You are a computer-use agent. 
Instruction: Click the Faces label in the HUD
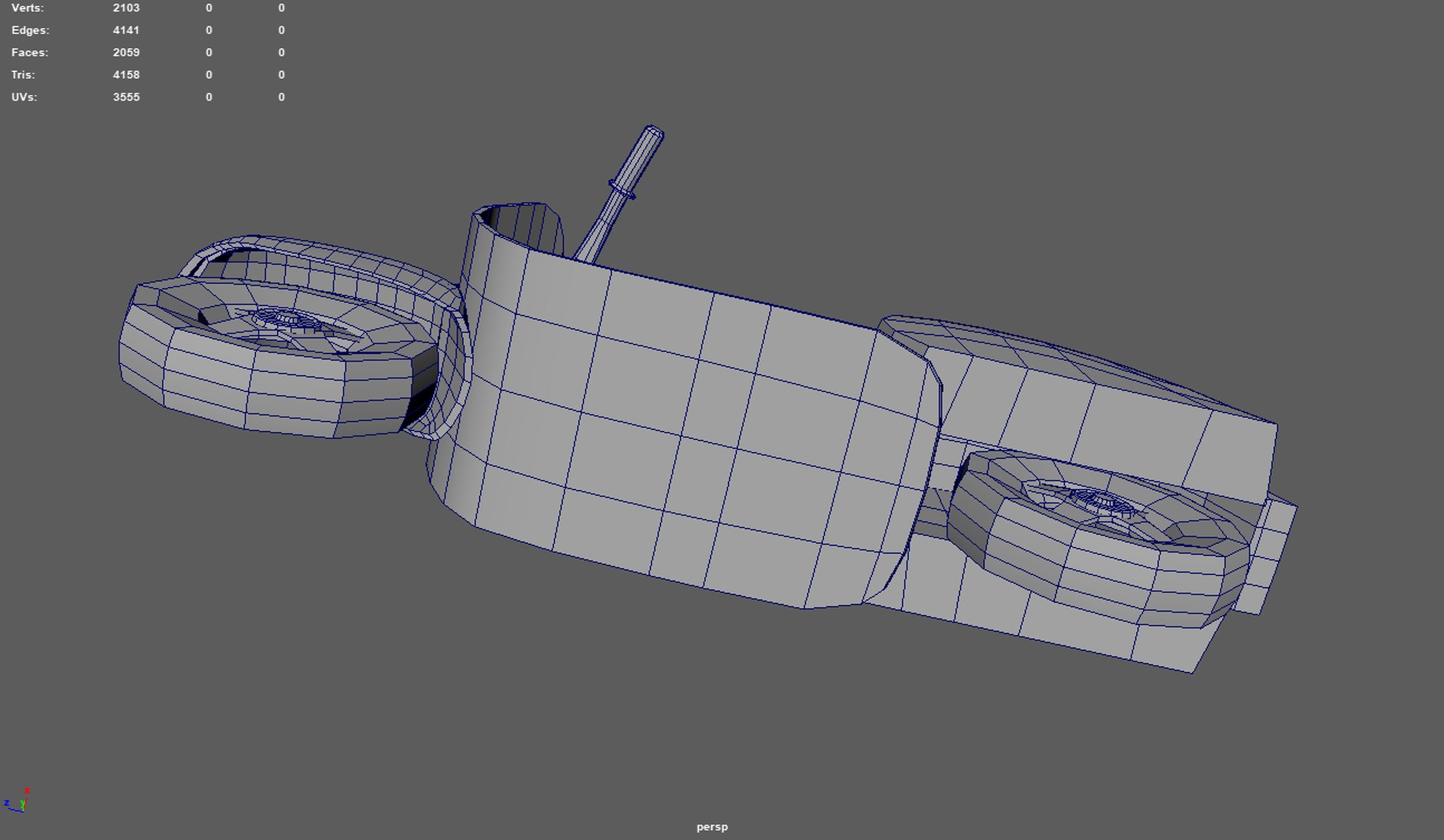tap(30, 53)
